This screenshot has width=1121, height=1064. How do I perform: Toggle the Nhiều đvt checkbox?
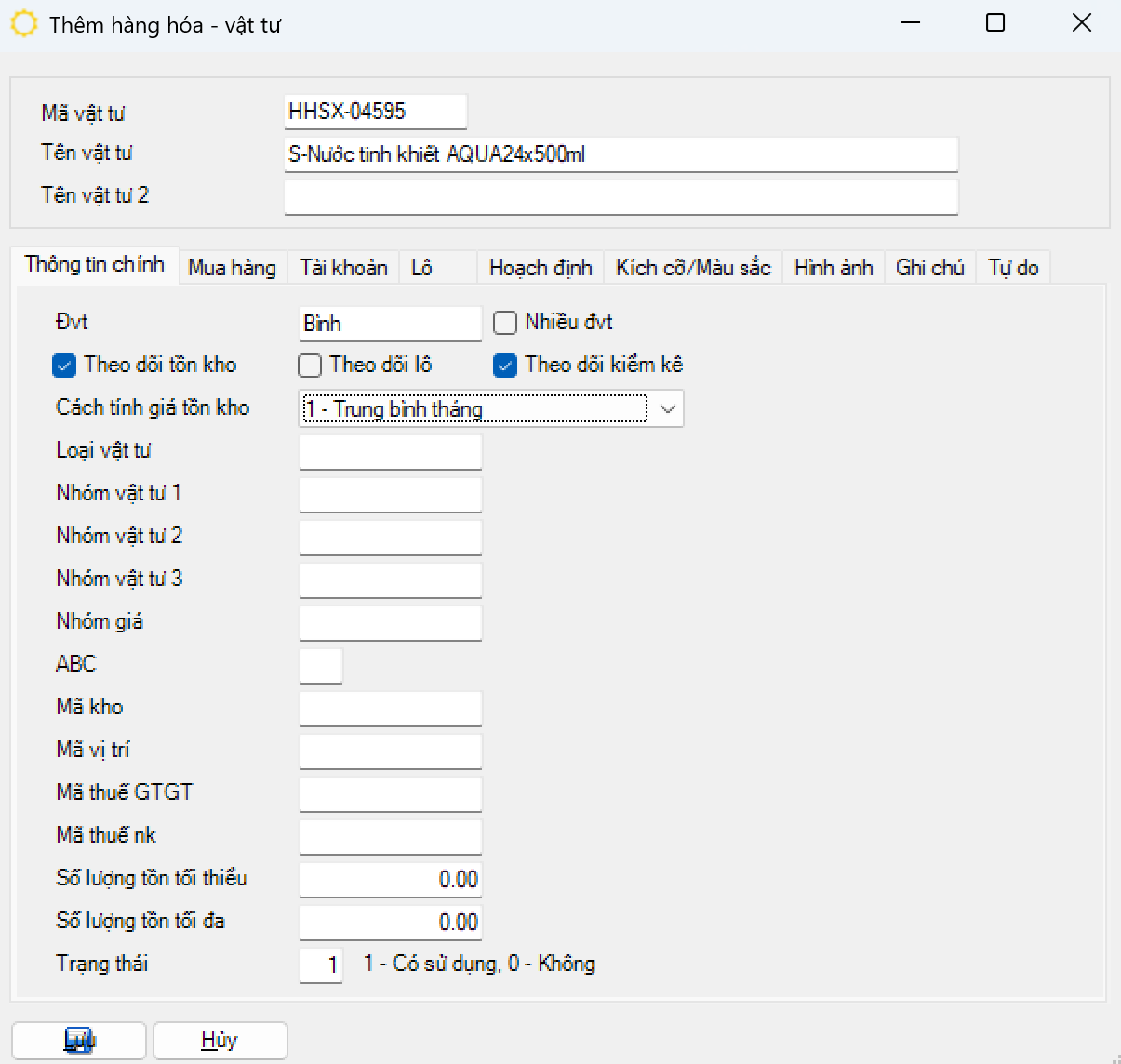(x=505, y=323)
